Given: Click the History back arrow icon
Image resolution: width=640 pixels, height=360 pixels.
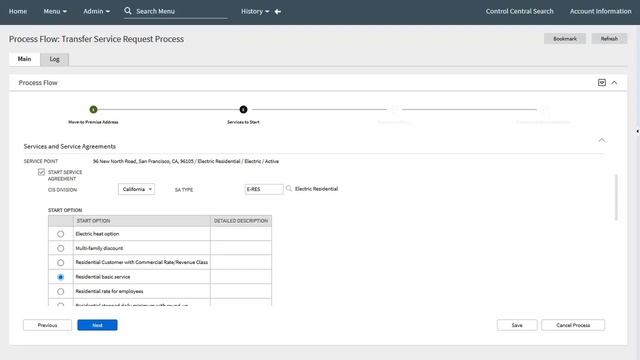Looking at the screenshot, I should [278, 12].
